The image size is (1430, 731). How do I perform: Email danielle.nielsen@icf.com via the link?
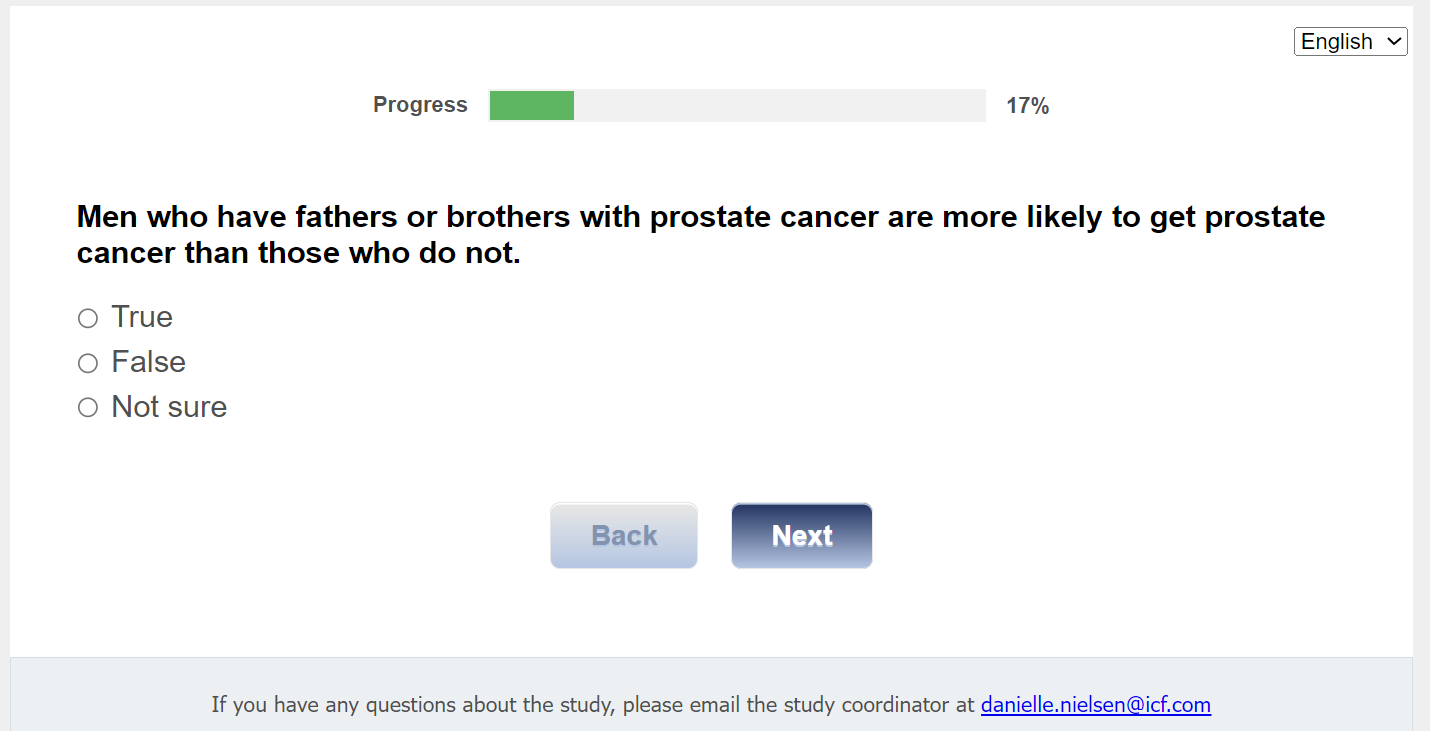pos(1095,705)
